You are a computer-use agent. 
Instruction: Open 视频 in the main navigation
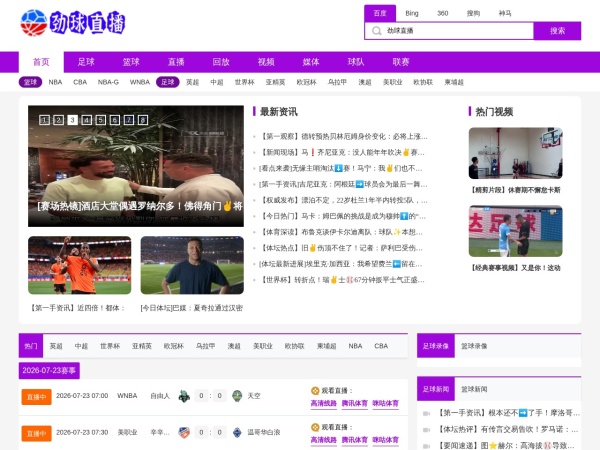pyautogui.click(x=266, y=62)
